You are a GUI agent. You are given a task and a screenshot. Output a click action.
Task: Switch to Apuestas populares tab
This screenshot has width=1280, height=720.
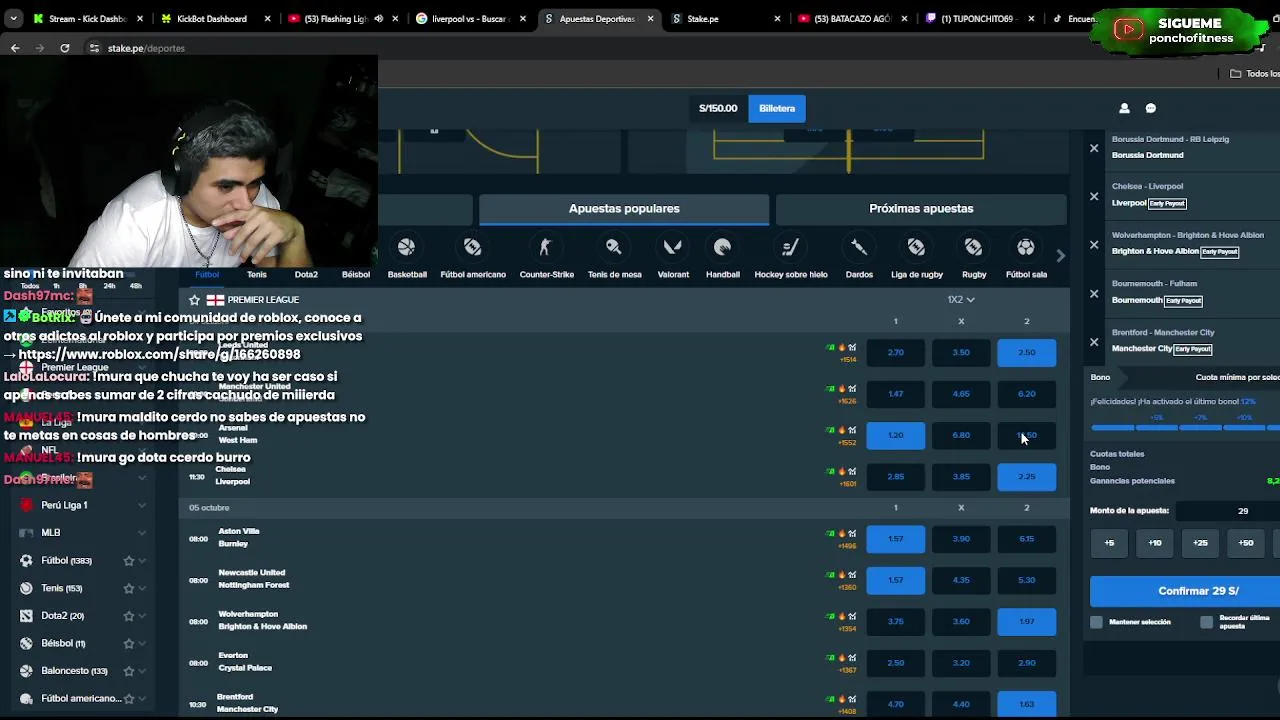(624, 209)
